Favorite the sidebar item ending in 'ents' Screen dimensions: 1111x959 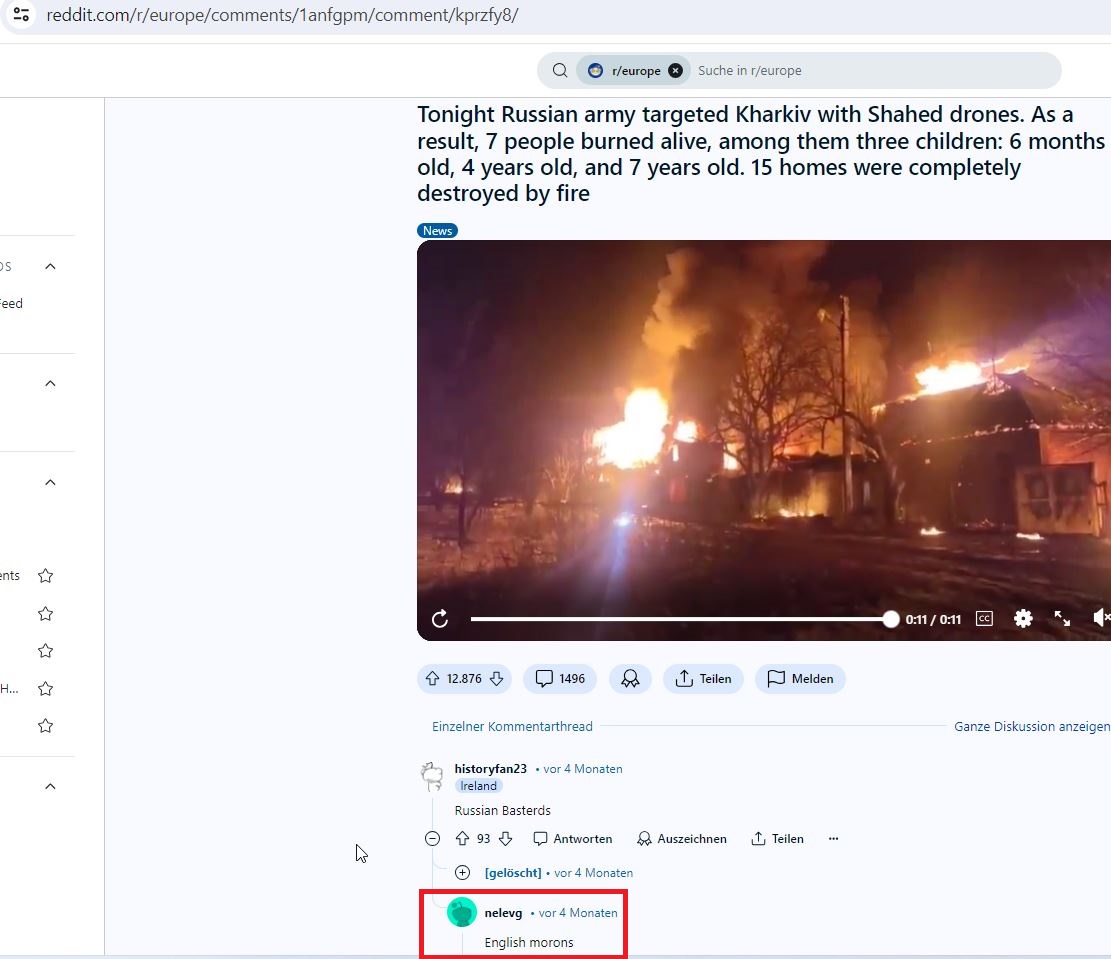point(45,576)
